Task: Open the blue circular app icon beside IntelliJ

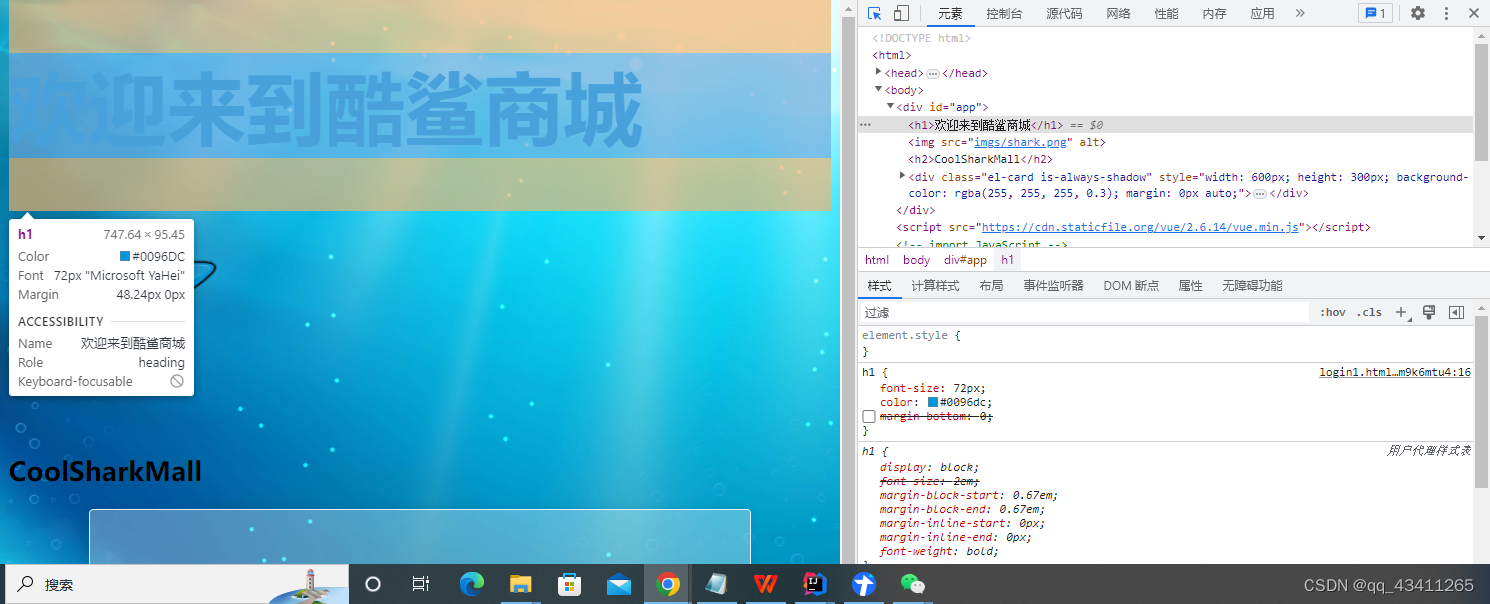Action: coord(864,584)
